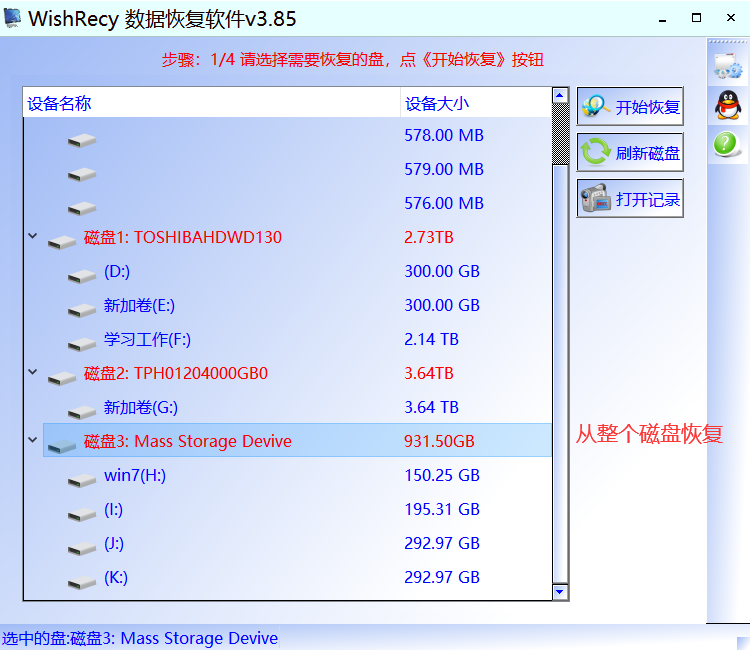Click the 195.31 GB size value

tap(442, 509)
